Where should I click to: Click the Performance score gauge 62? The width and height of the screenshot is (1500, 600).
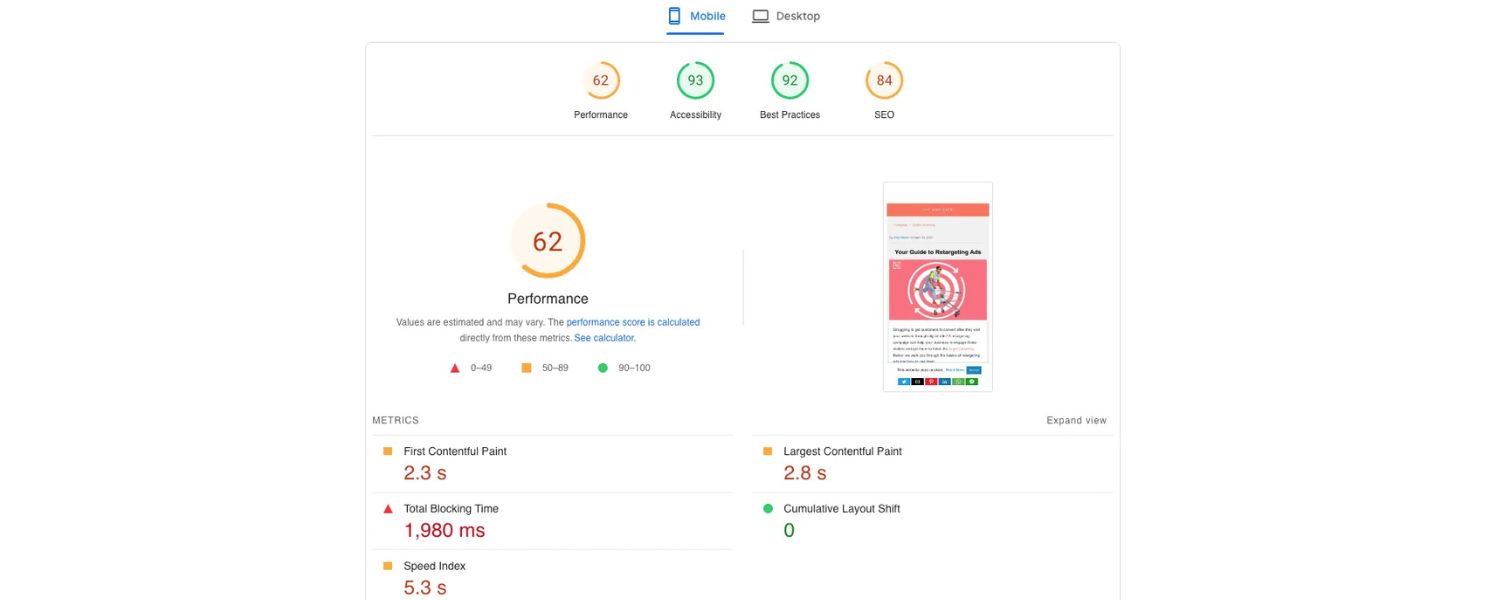coord(601,81)
